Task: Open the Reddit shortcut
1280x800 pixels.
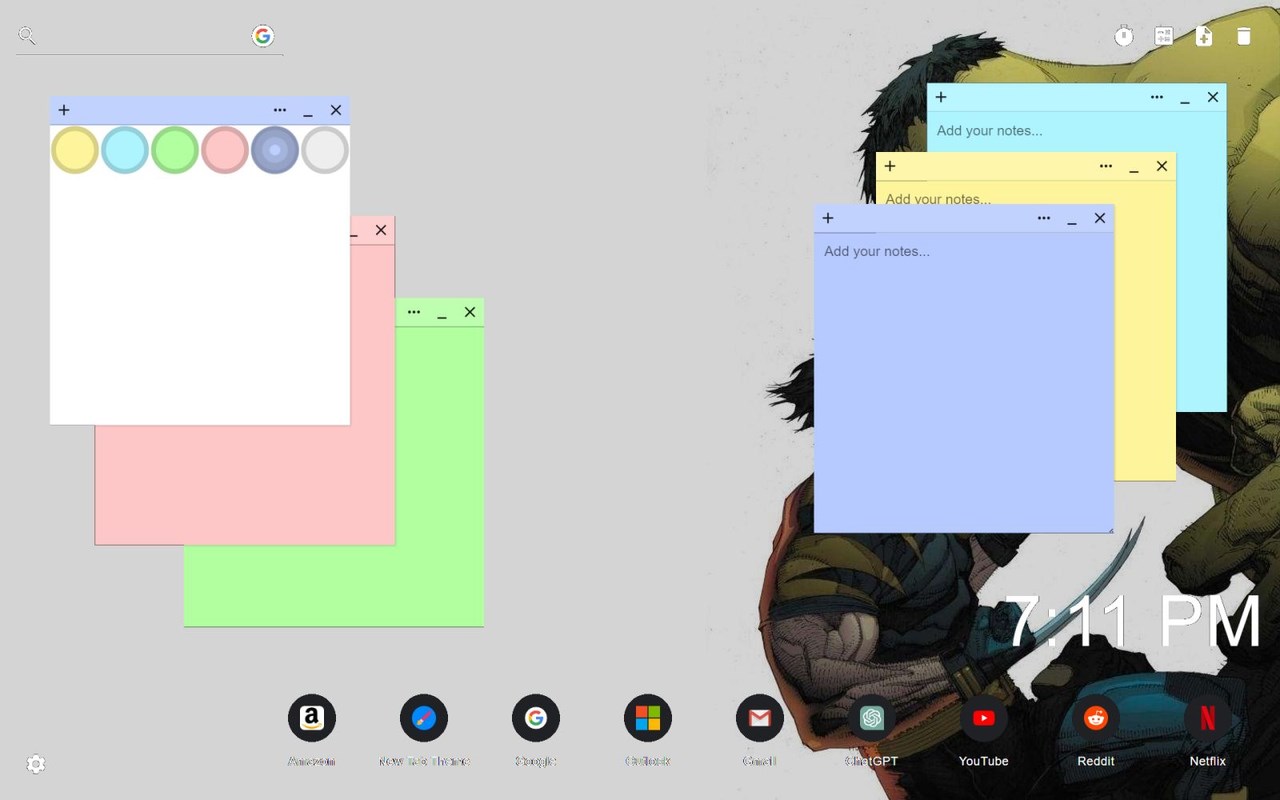Action: pyautogui.click(x=1096, y=718)
